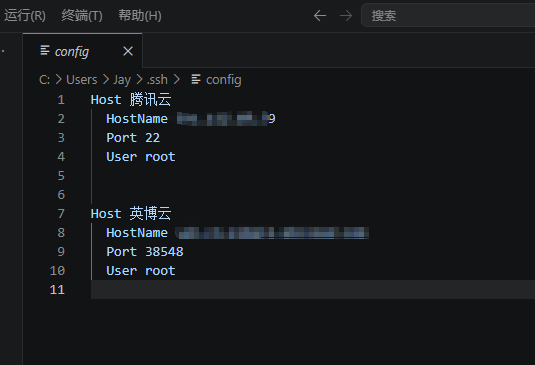The image size is (535, 365).
Task: Click "User root" on line 10
Action: coord(141,271)
